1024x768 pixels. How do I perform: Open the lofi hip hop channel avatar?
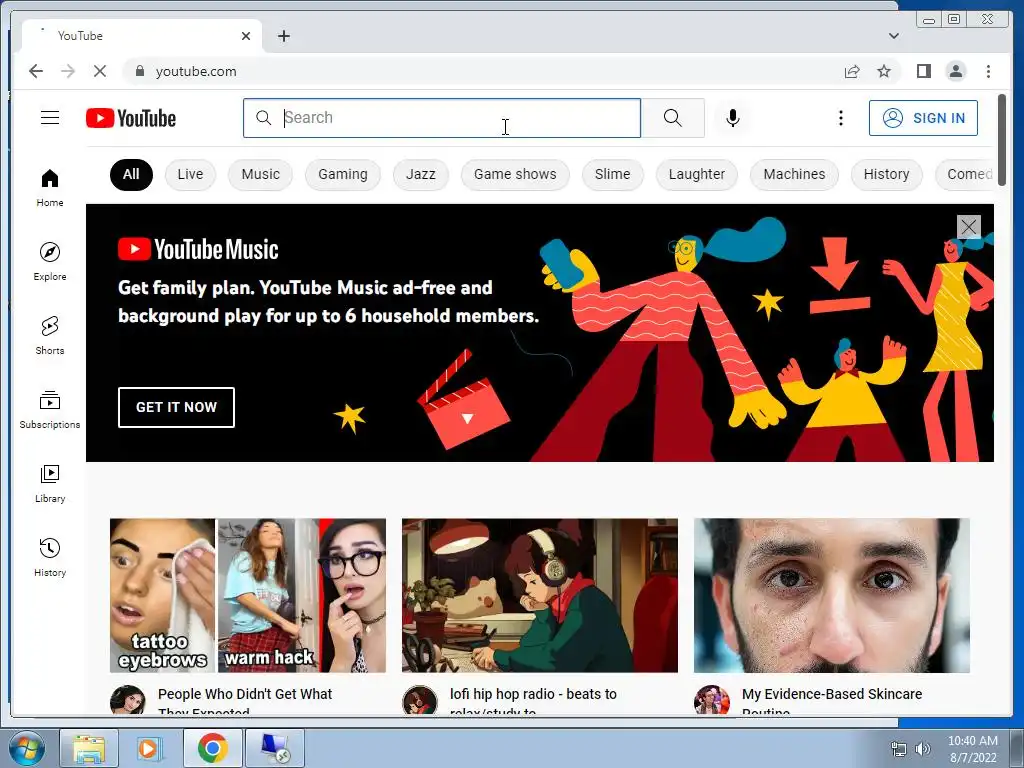coord(419,699)
